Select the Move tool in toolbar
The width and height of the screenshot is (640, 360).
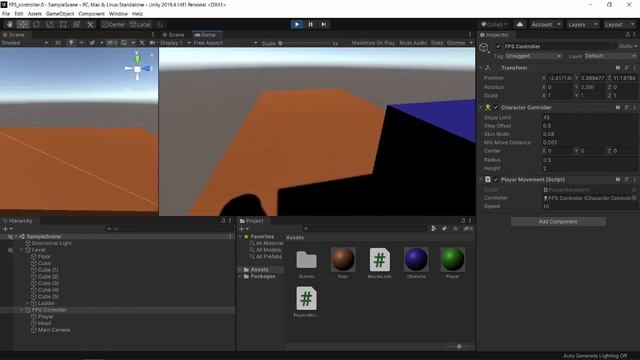(x=23, y=24)
